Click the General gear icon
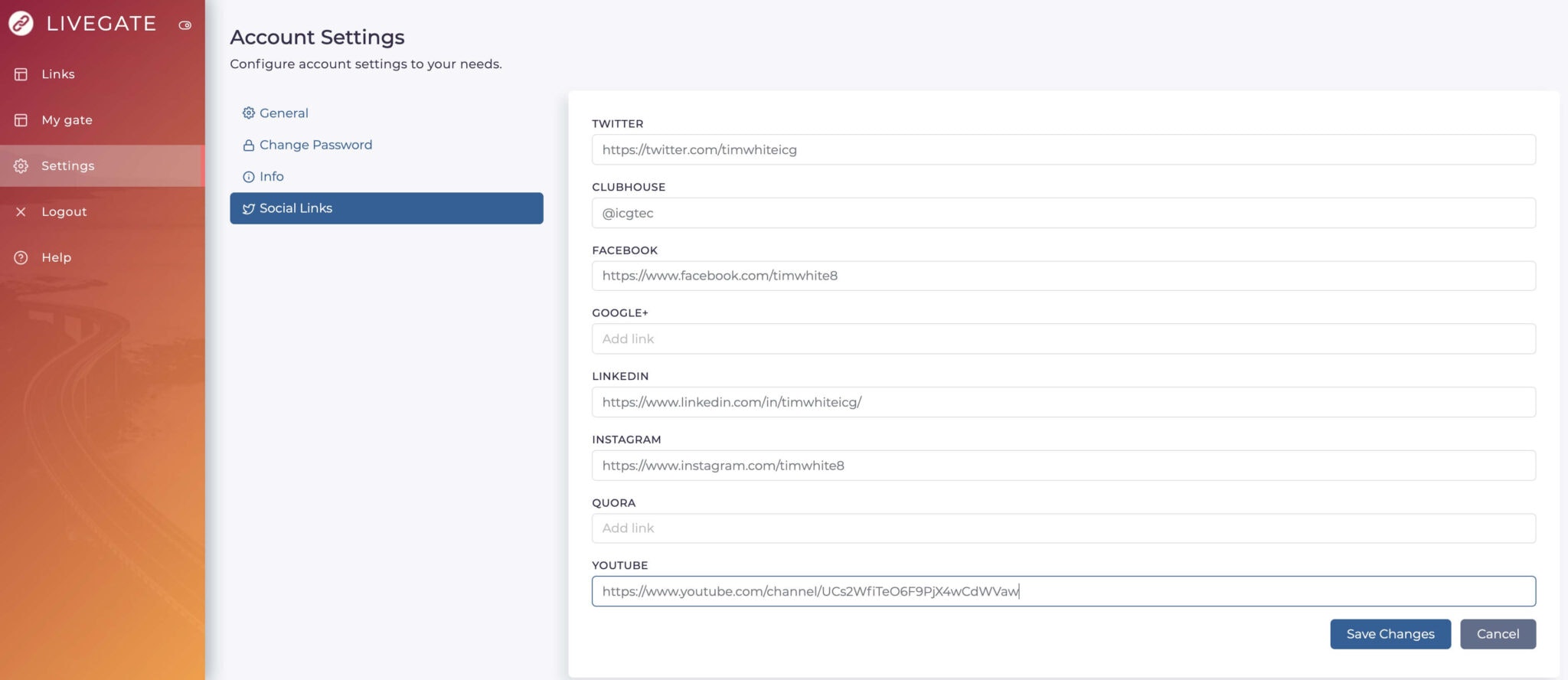The image size is (1568, 680). [x=249, y=113]
